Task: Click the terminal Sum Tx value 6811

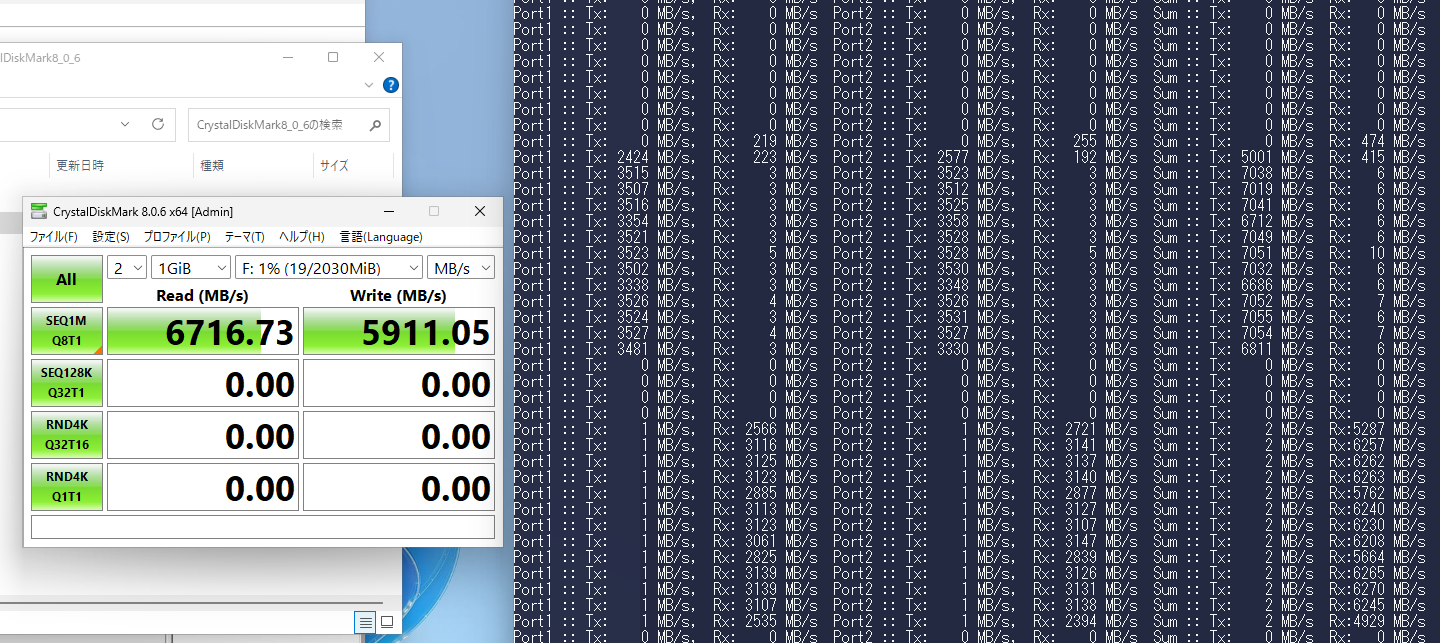Action: pyautogui.click(x=1256, y=349)
